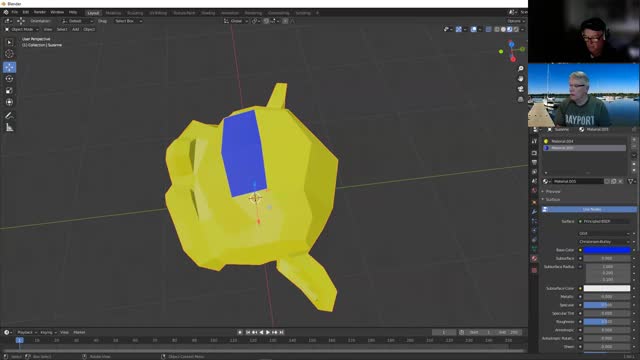
Task: Open the Global transform orientation dropdown
Action: coord(236,21)
